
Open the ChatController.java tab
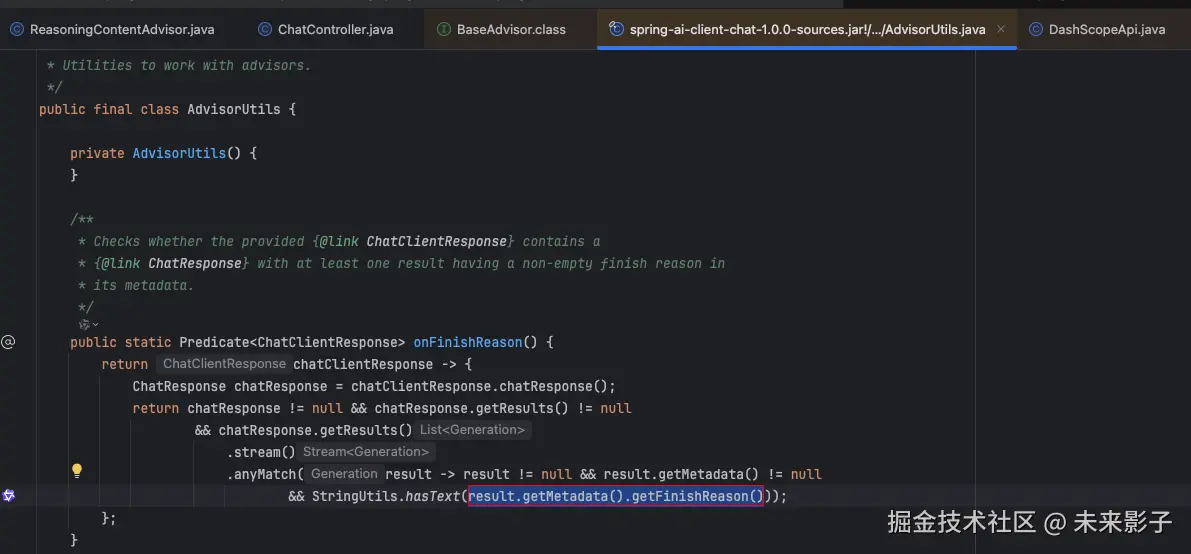pos(325,30)
